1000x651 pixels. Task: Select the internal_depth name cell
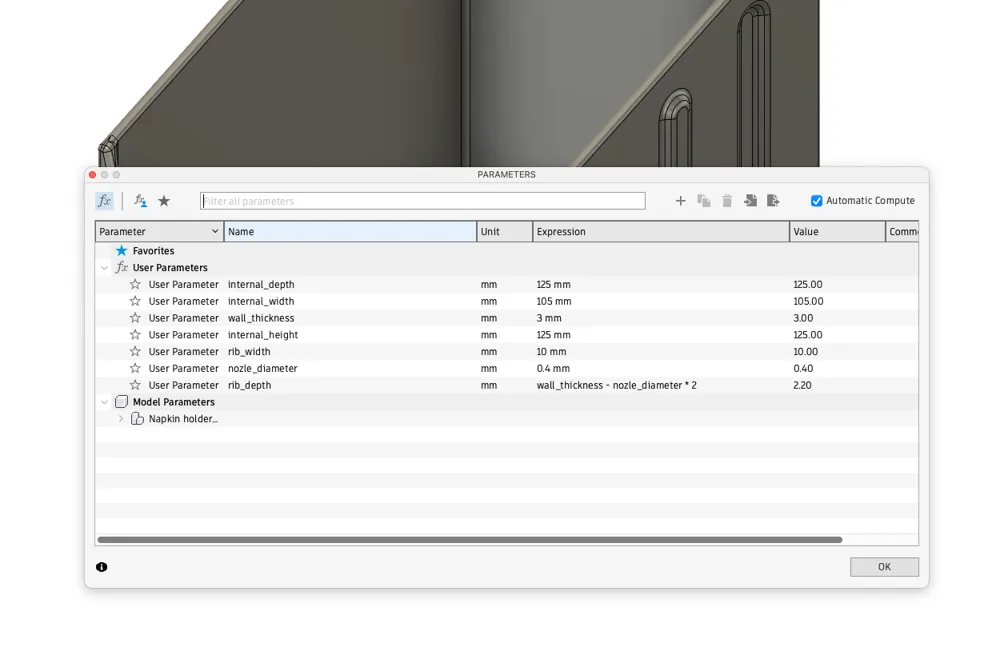click(x=350, y=284)
